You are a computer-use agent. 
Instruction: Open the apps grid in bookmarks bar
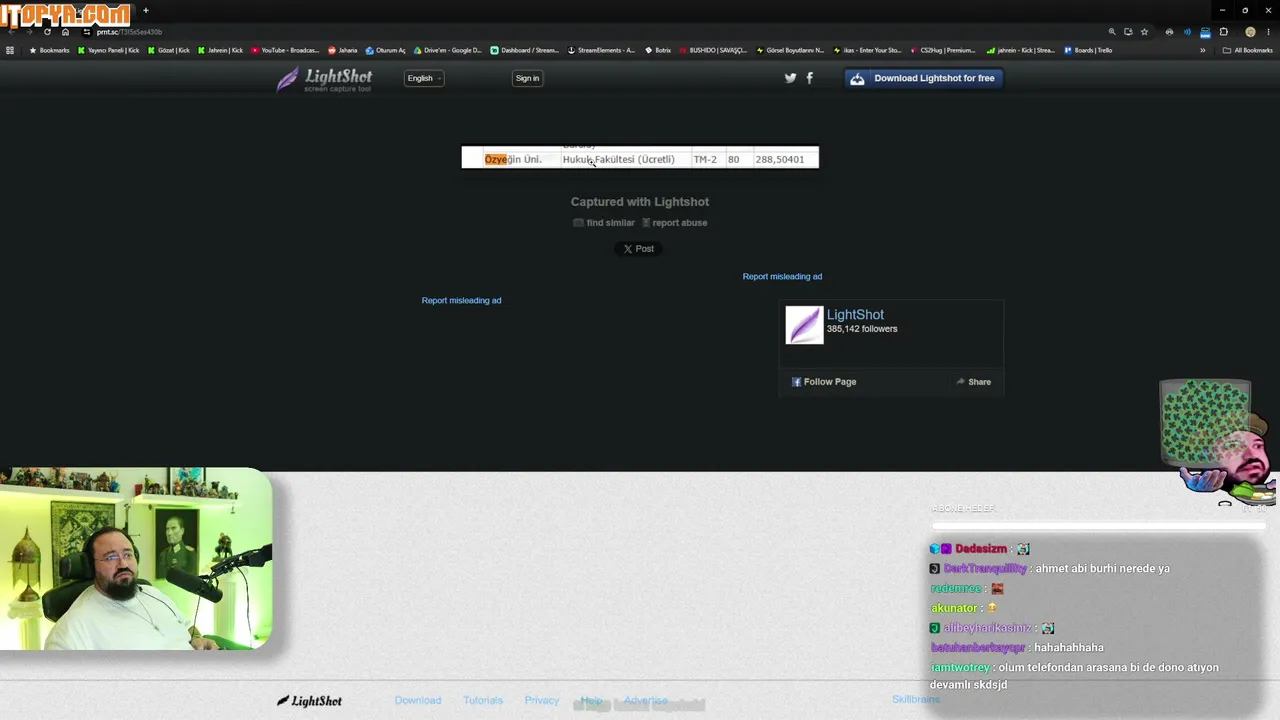tap(10, 50)
